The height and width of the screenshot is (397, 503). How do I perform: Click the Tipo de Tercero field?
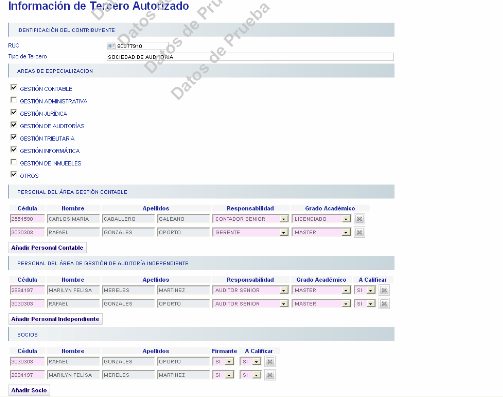(x=250, y=57)
